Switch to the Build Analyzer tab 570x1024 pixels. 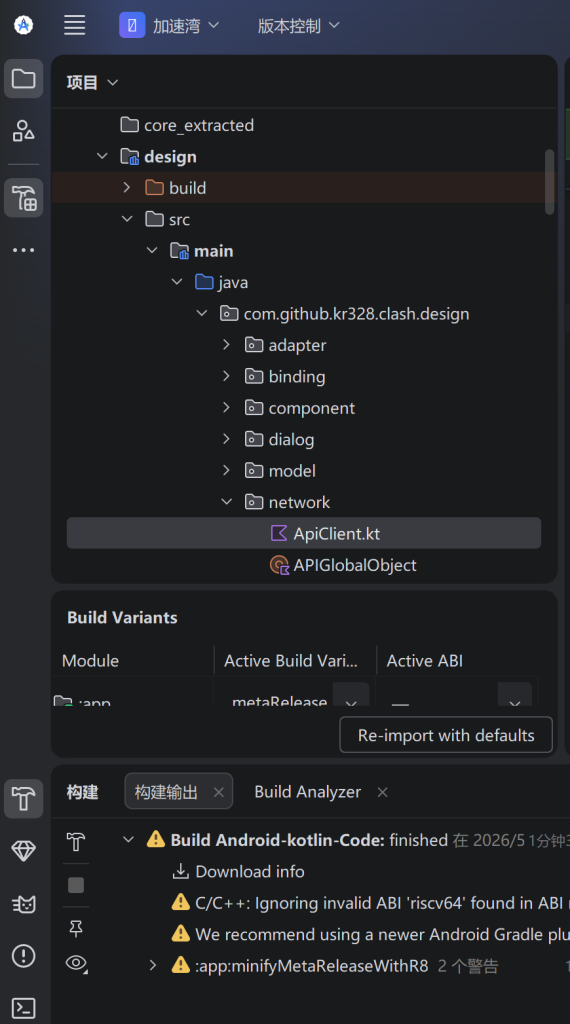[308, 792]
